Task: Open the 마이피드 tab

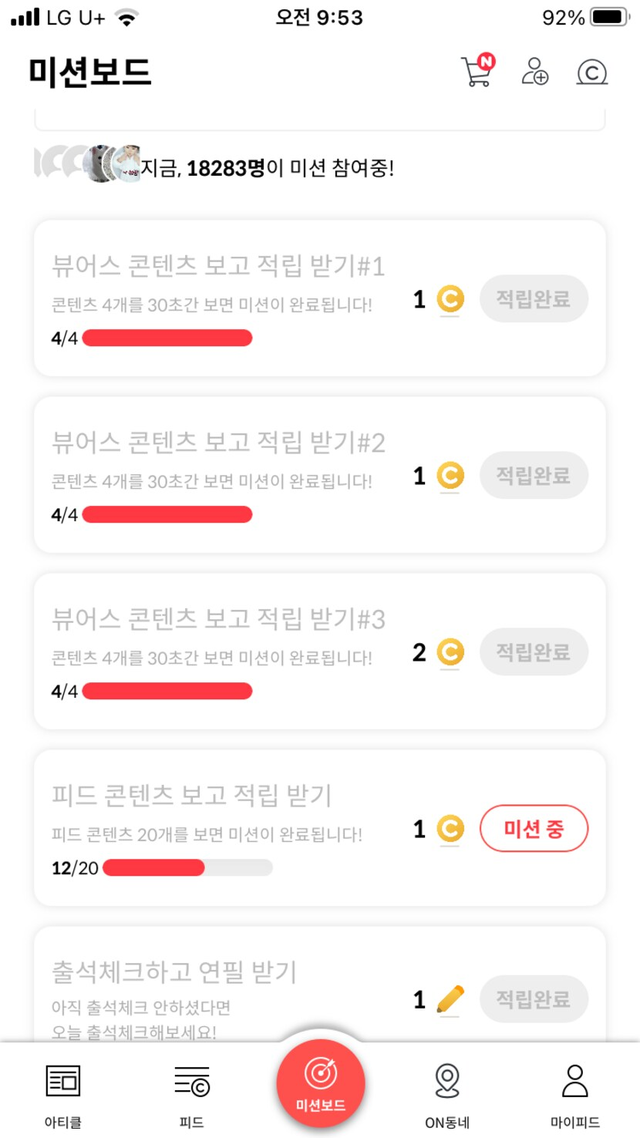Action: [574, 1091]
